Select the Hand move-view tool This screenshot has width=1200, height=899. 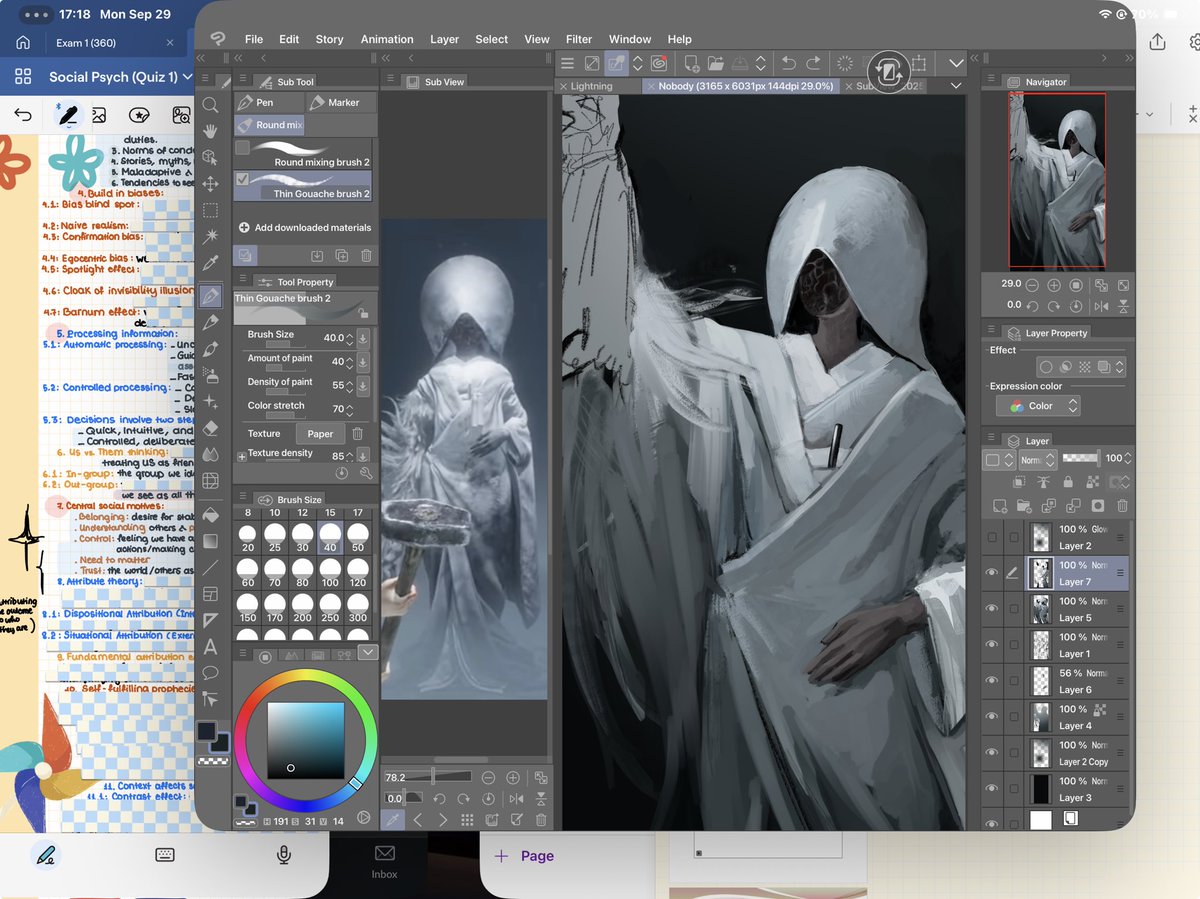point(210,131)
